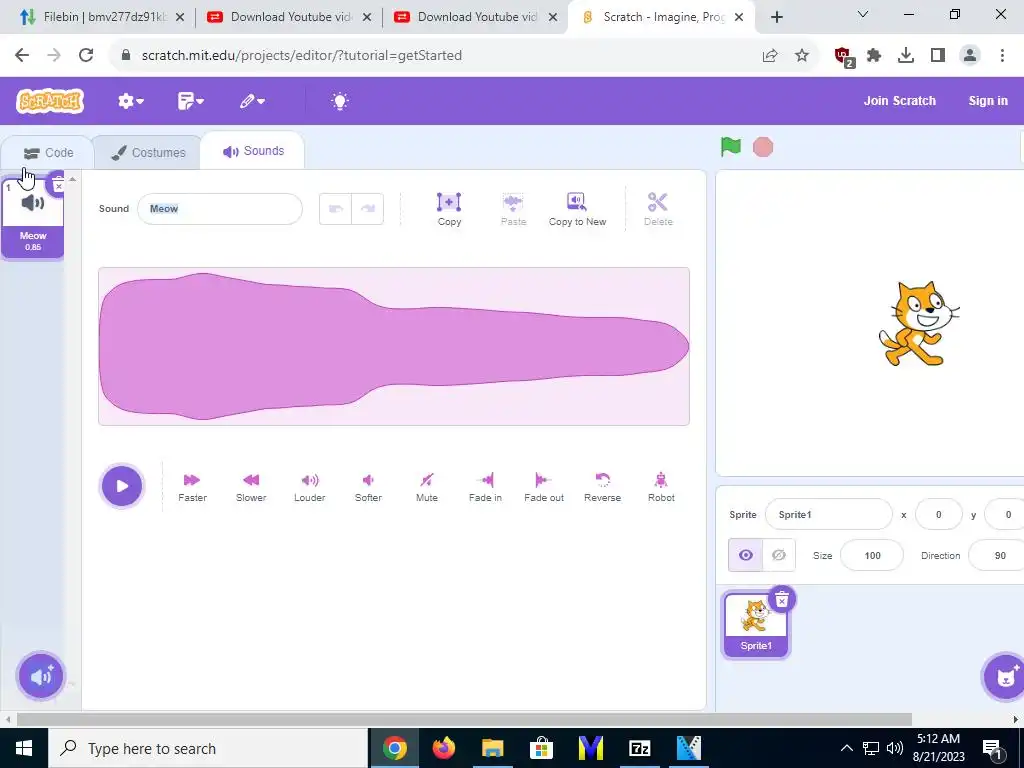Open the File menu dropdown
The width and height of the screenshot is (1024, 768).
tap(191, 101)
